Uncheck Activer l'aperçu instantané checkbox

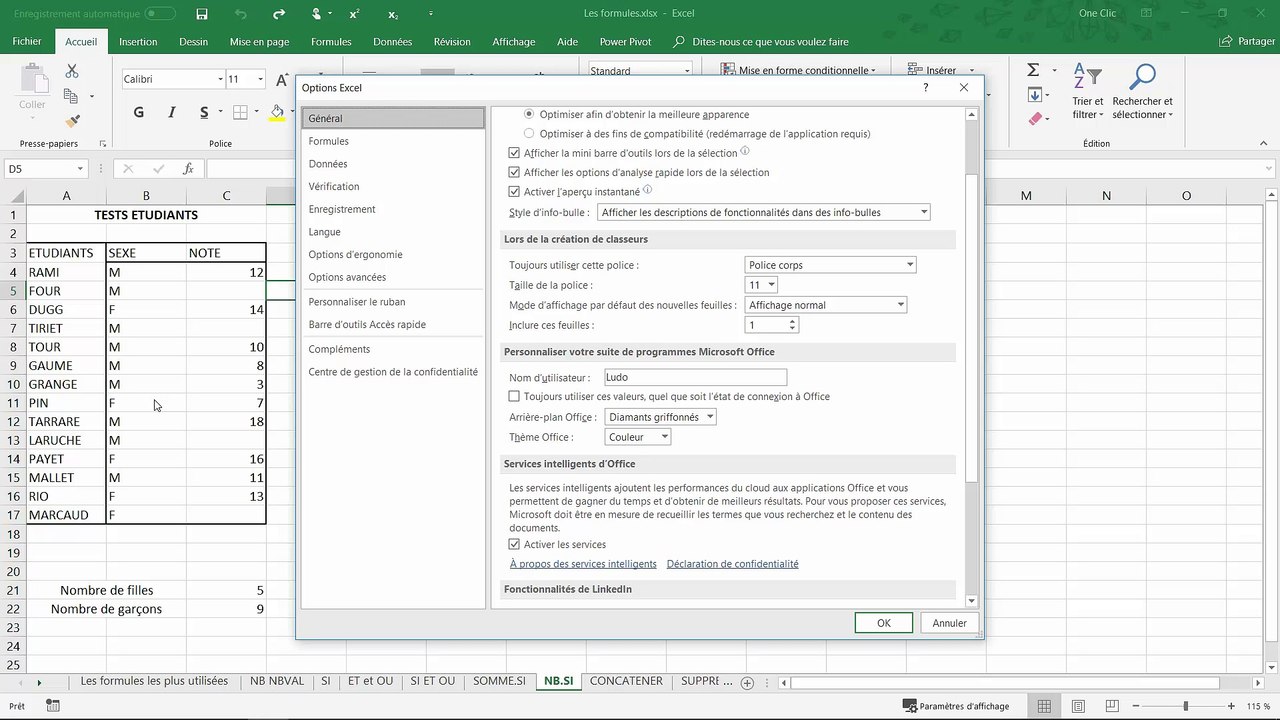pyautogui.click(x=514, y=191)
